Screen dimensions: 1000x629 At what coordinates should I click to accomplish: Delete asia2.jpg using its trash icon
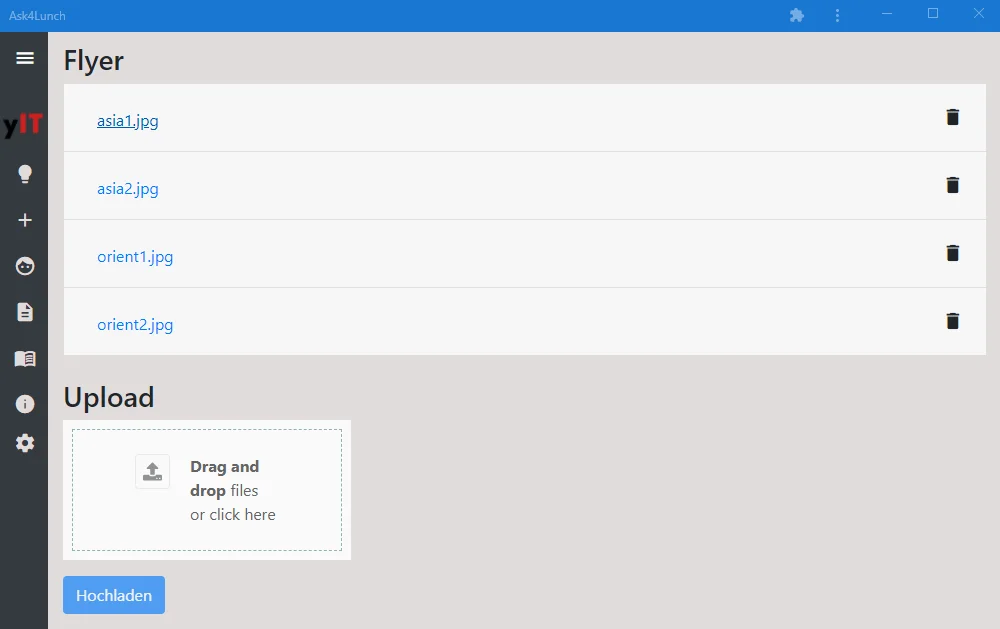click(952, 185)
